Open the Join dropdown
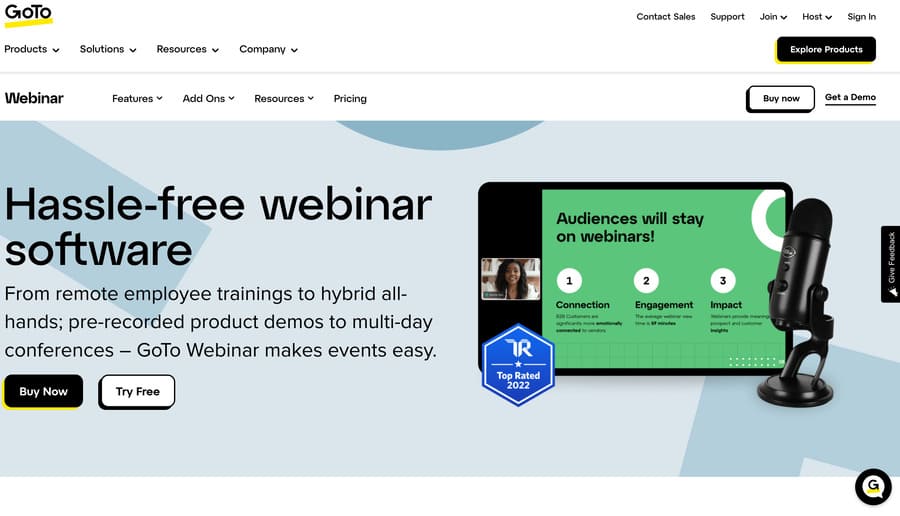Viewport: 900px width, 516px height. 773,17
